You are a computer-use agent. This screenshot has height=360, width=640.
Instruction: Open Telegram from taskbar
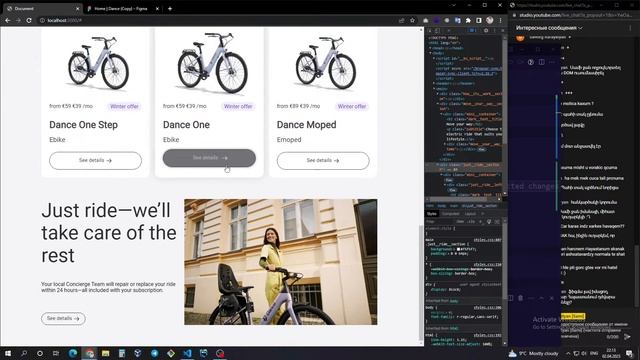154,353
